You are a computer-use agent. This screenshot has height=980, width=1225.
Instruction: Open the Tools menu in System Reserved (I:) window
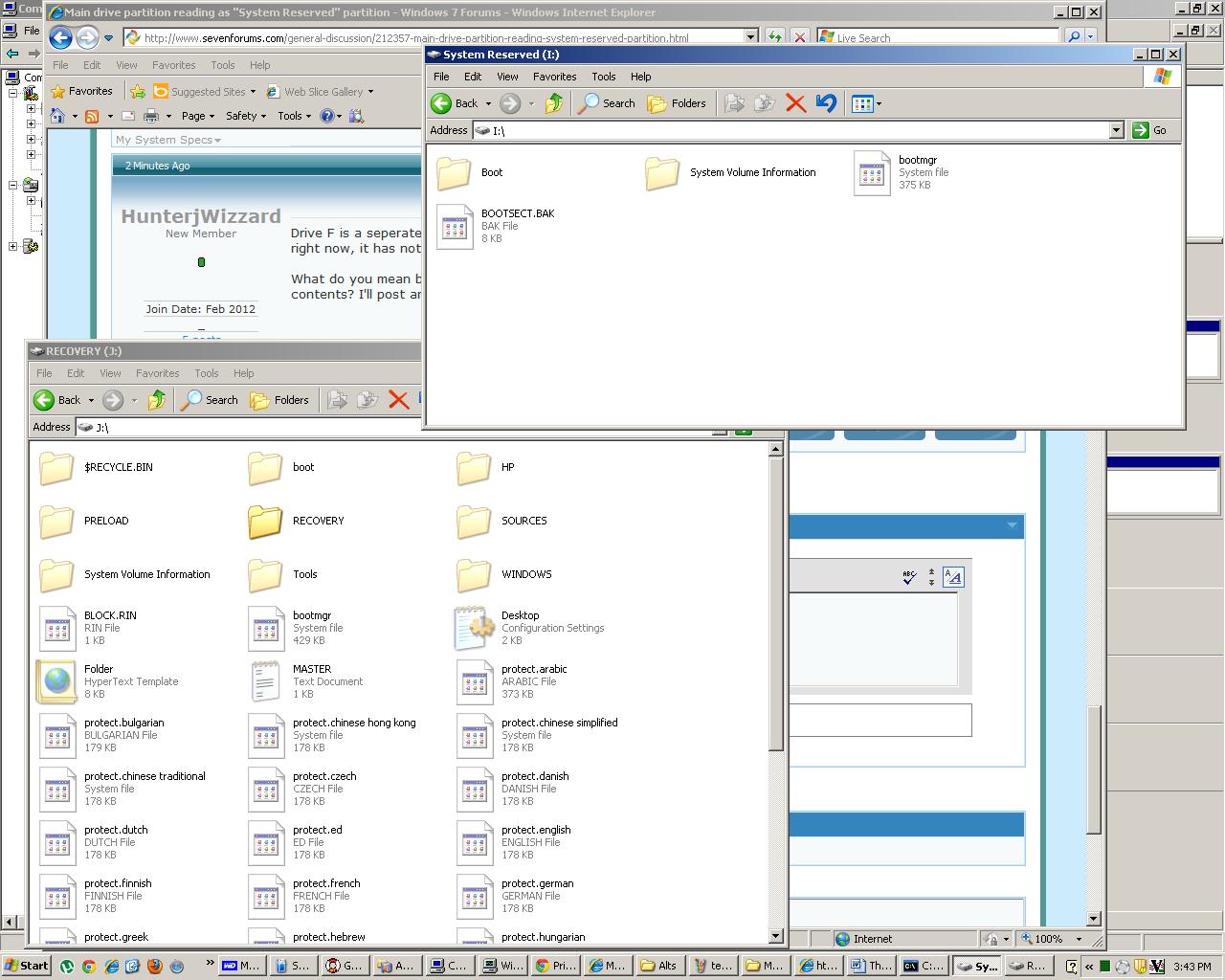604,77
